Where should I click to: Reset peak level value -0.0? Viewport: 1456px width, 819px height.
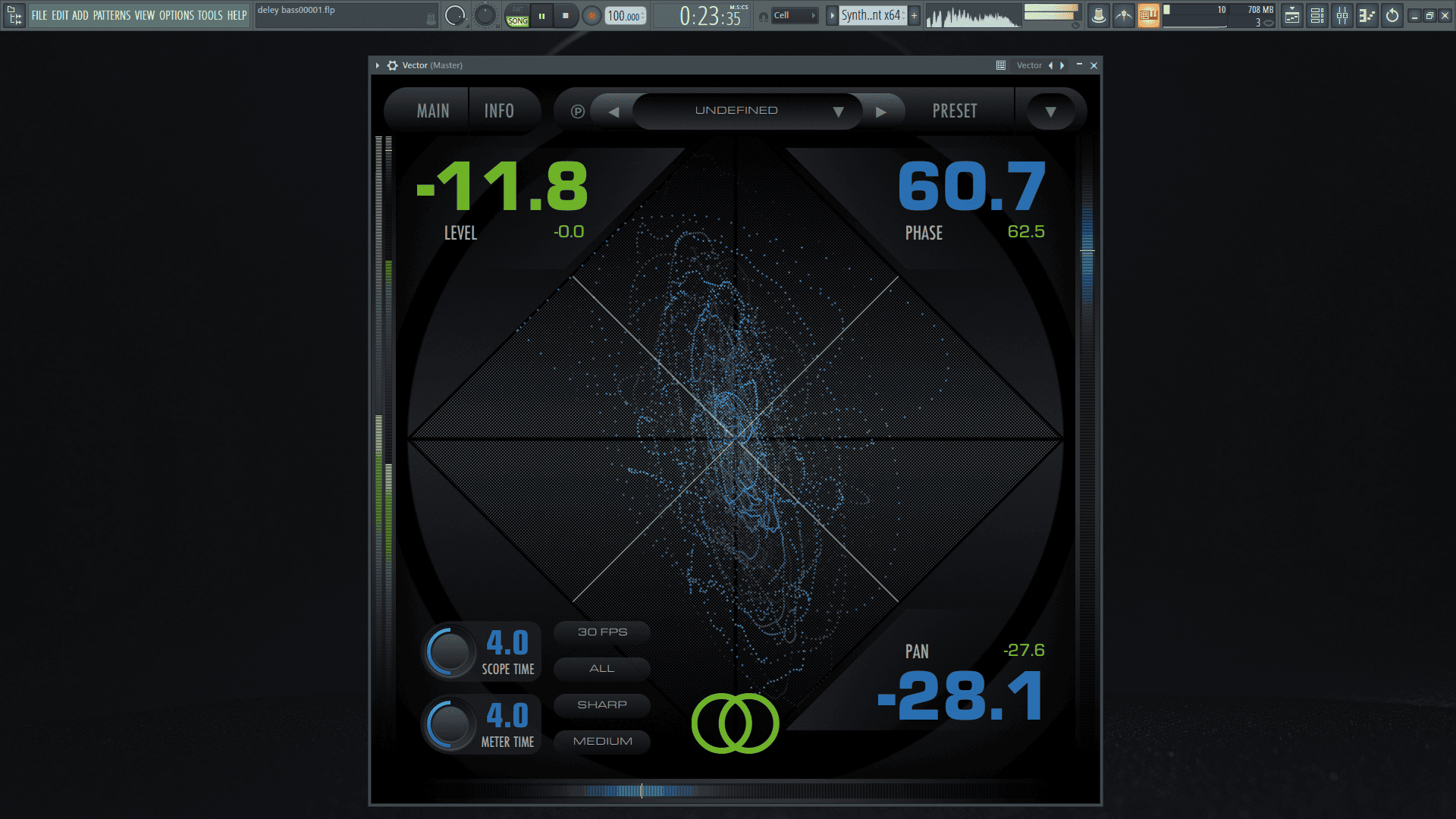coord(569,232)
